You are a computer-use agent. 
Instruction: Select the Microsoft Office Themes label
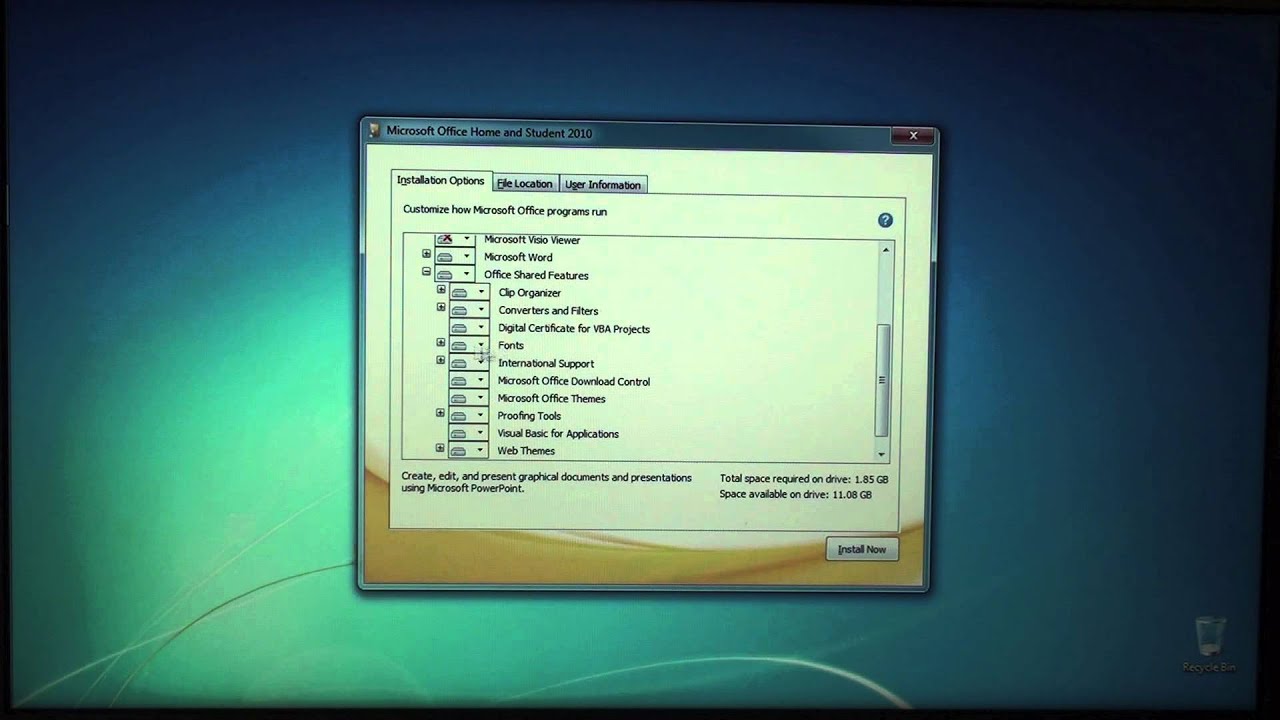coord(552,399)
